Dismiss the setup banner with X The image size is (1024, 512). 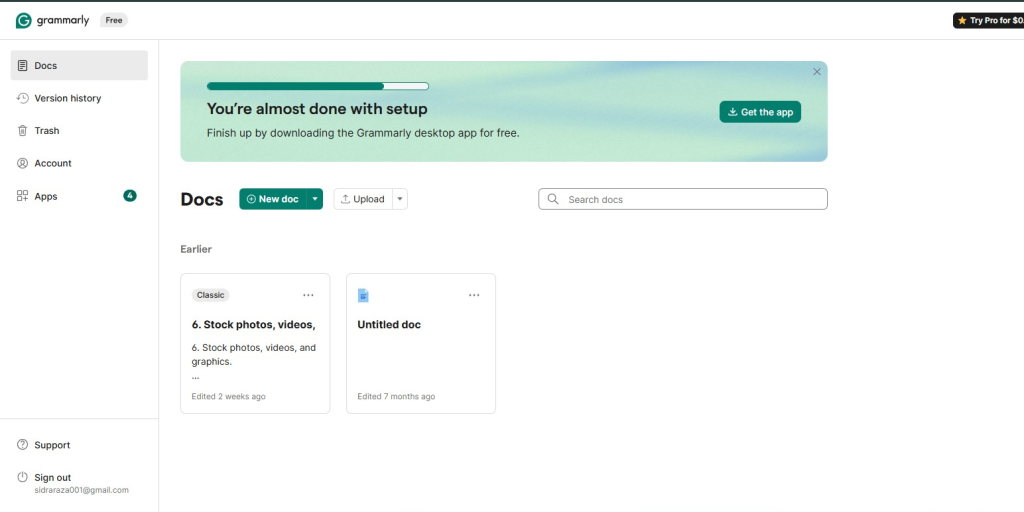[816, 72]
